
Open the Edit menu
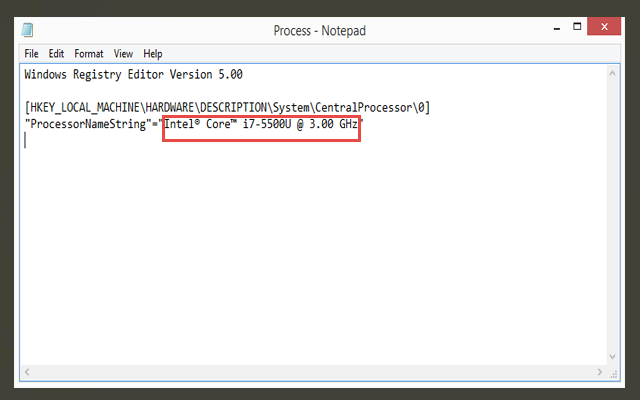[x=56, y=54]
